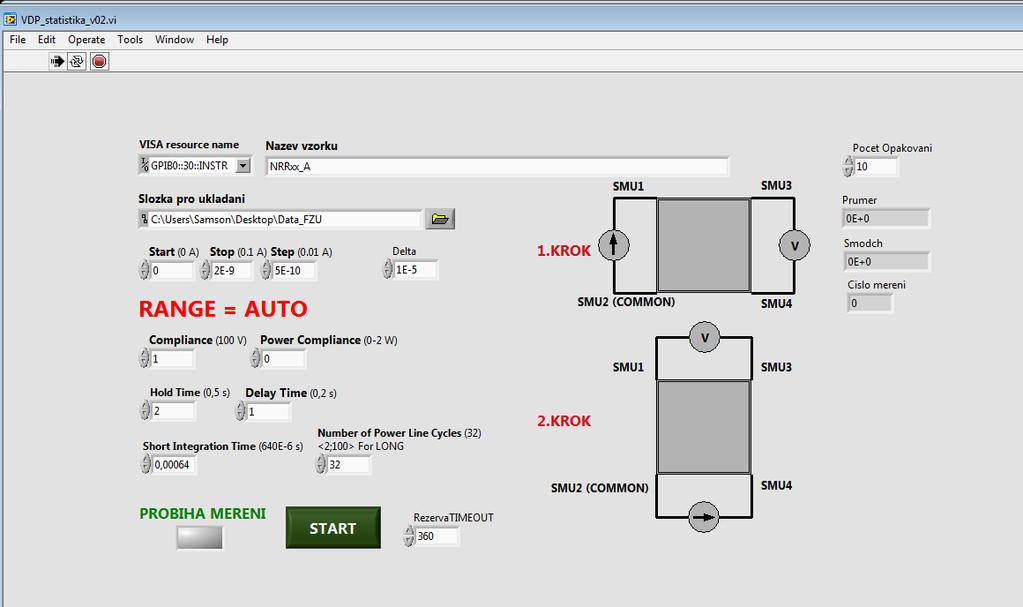1023x607 pixels.
Task: Click the LabVIEW VI icon in title bar
Action: 10,20
